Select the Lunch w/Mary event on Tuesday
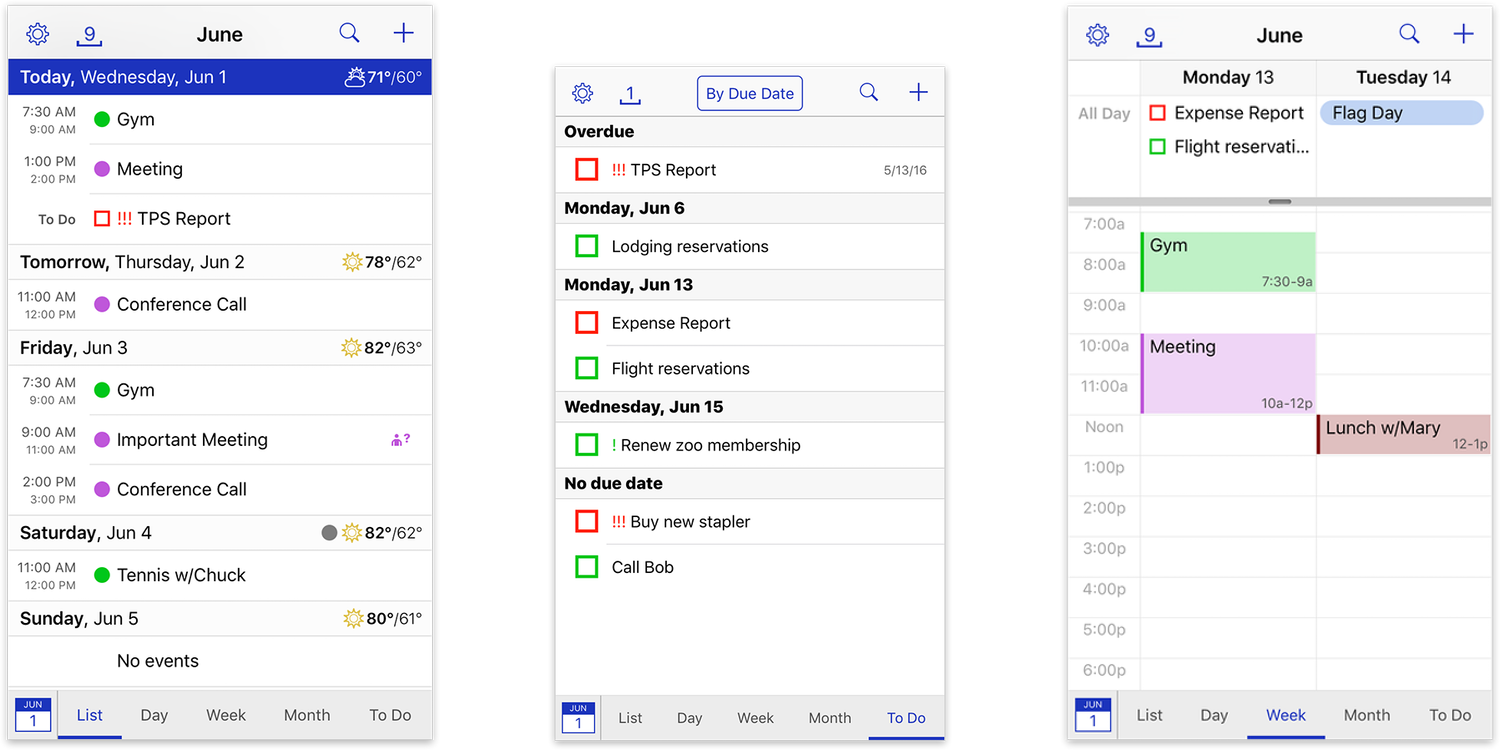The image size is (1500, 750). pyautogui.click(x=1400, y=433)
